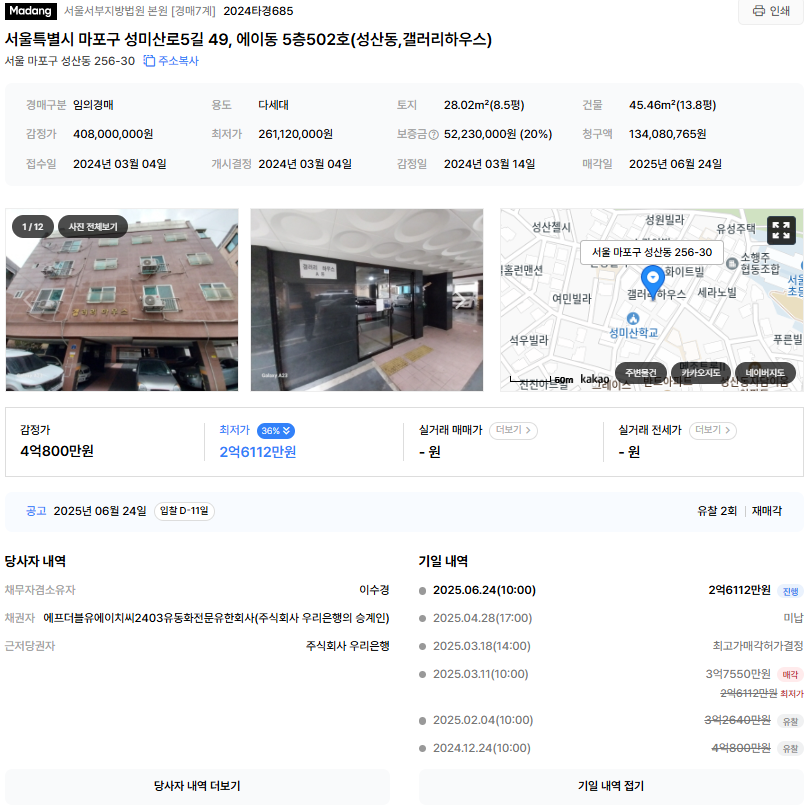Open 네이버지도 map link
Screen dimensions: 807x805
765,372
